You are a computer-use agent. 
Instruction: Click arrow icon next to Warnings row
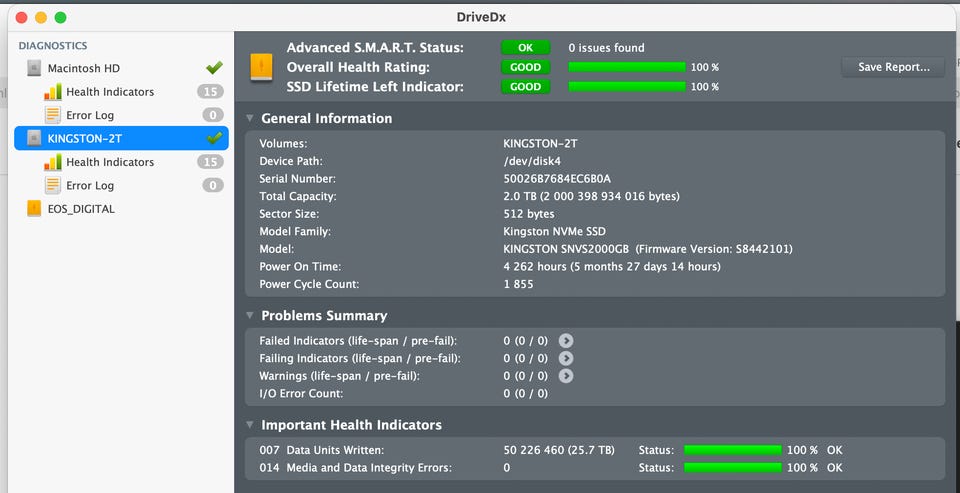[x=566, y=376]
